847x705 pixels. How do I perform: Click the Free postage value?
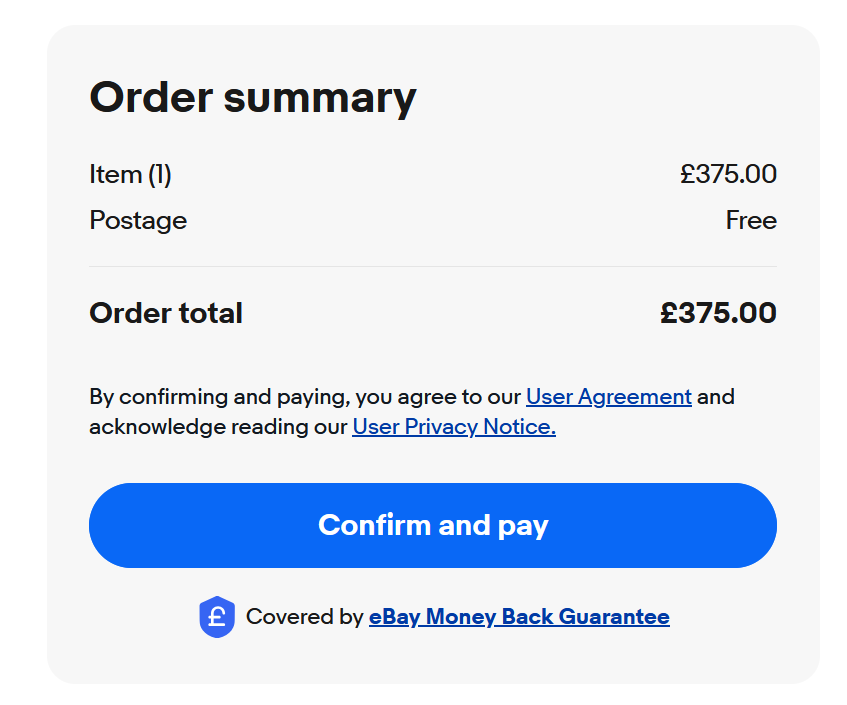click(751, 220)
